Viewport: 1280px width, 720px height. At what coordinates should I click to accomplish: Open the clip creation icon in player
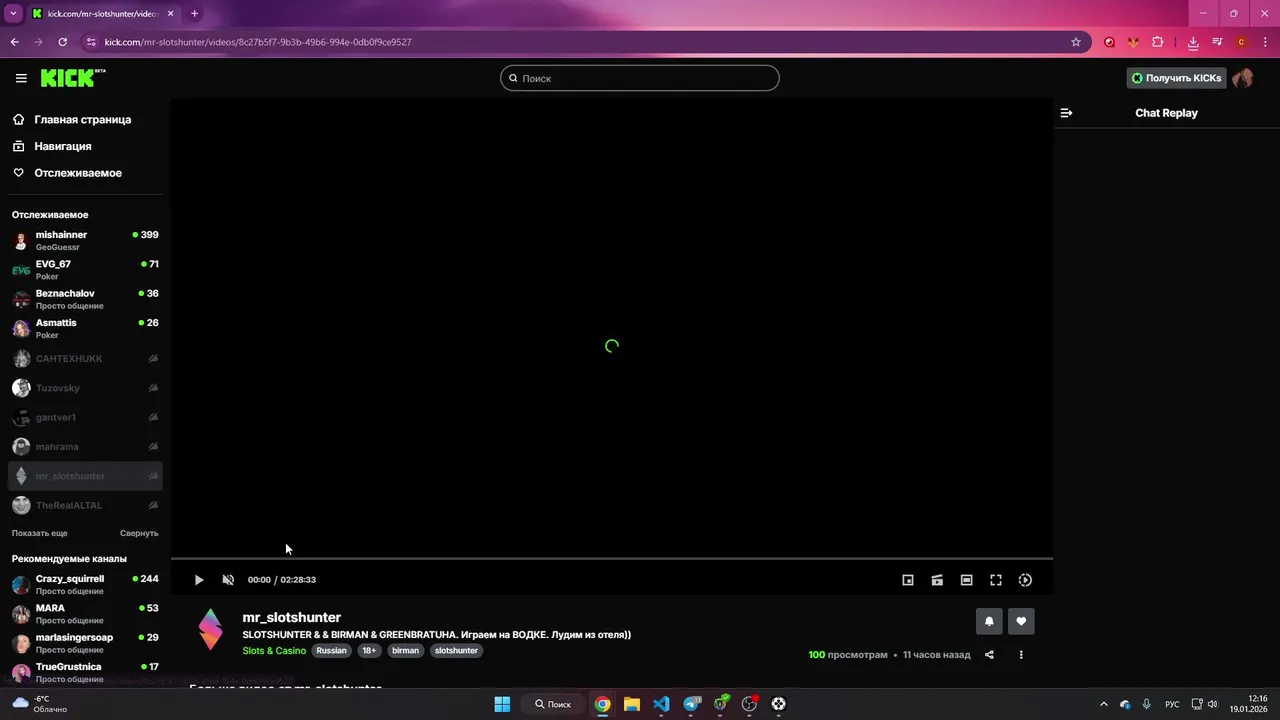click(937, 580)
